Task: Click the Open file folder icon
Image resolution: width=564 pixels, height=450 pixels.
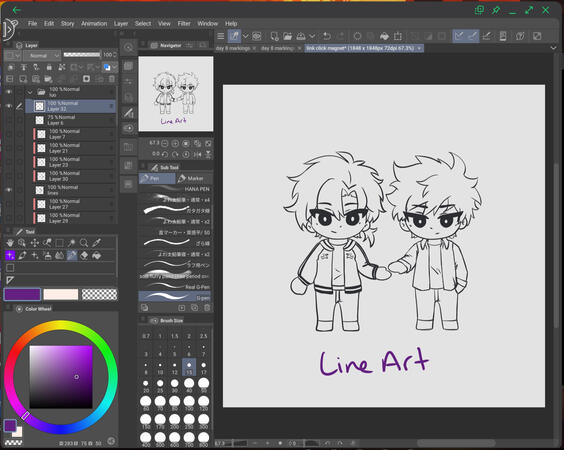Action: click(x=287, y=36)
